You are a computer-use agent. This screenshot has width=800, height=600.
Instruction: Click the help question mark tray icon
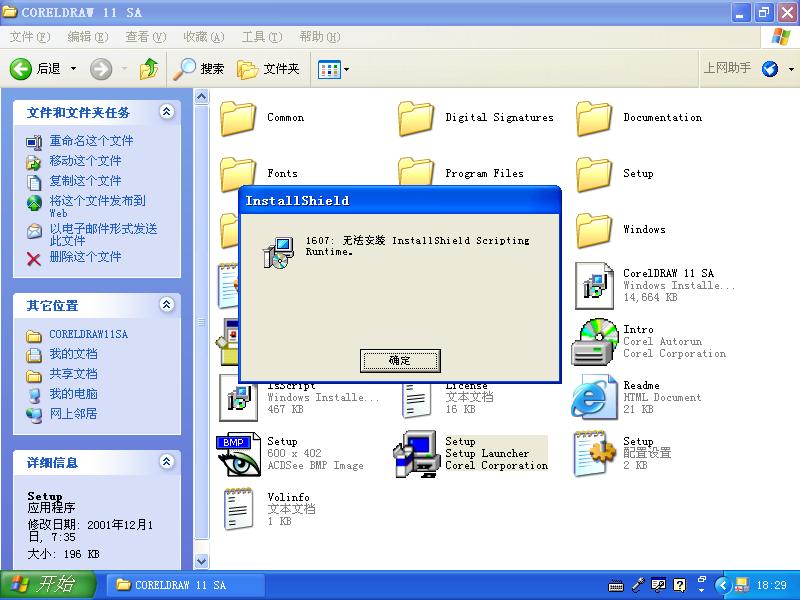tap(680, 585)
